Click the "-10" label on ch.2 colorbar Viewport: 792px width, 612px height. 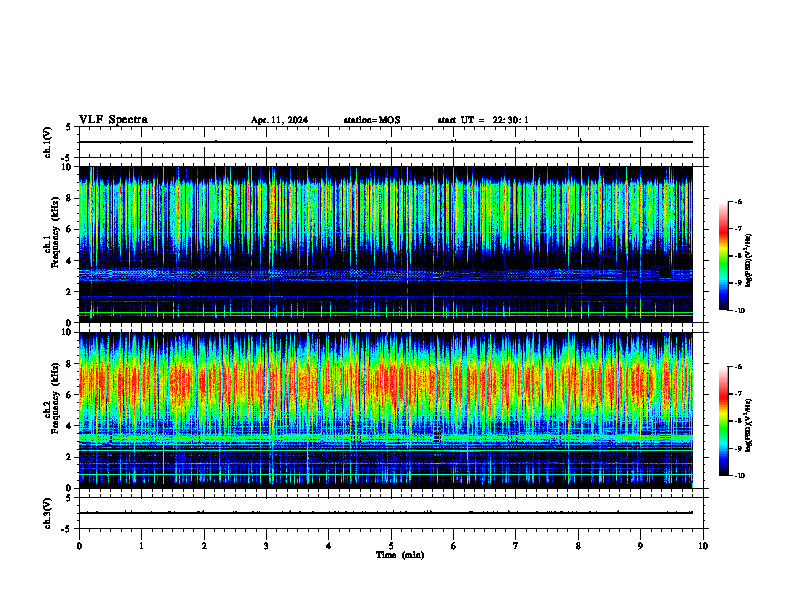(740, 476)
